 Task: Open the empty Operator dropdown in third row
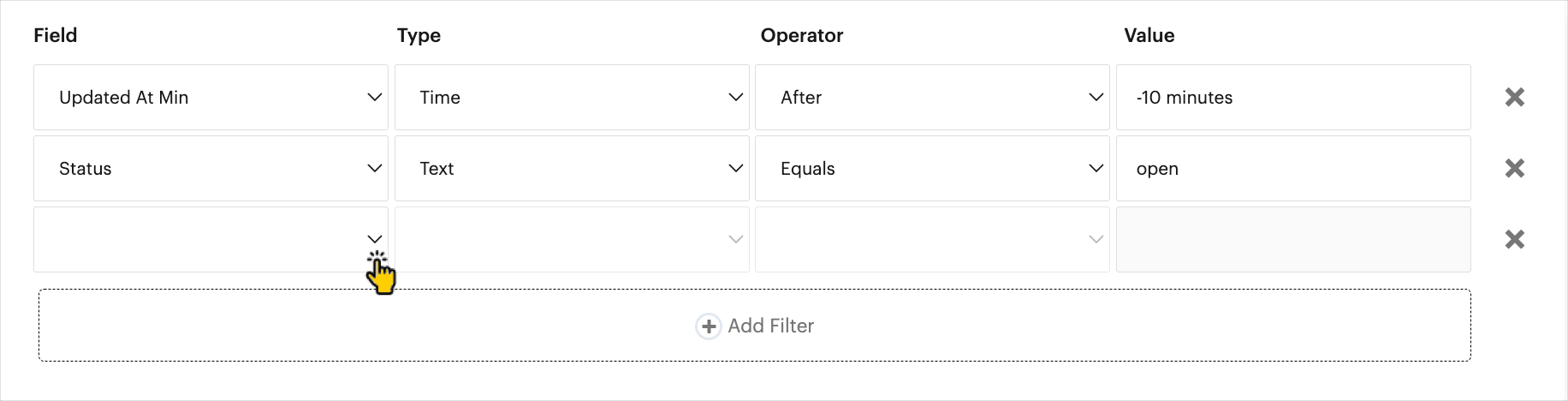[932, 240]
